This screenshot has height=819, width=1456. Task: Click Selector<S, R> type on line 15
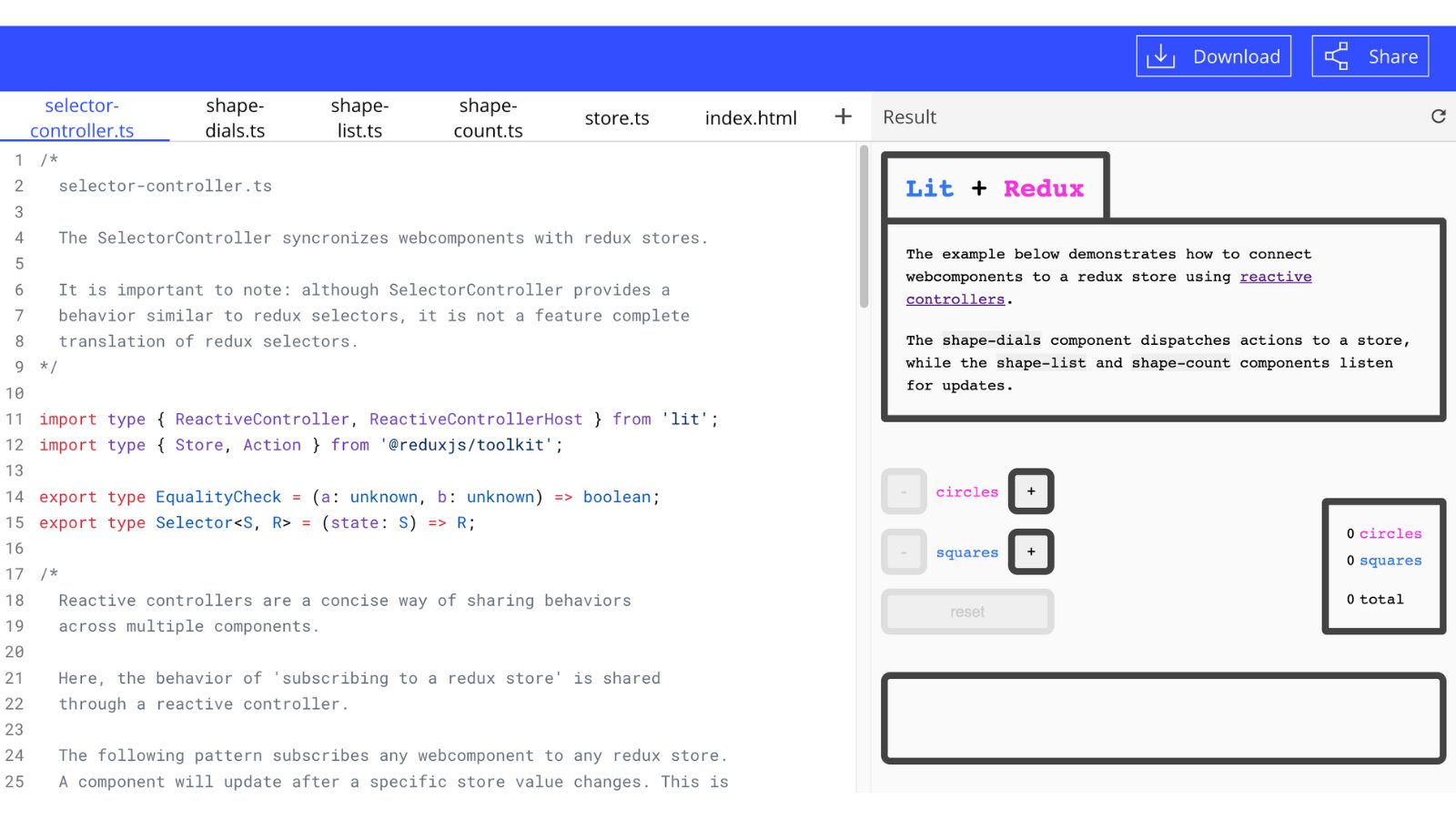223,522
